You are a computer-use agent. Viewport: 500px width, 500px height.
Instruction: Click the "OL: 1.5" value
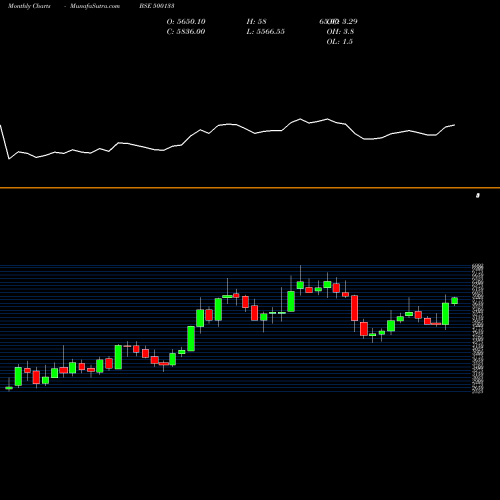click(x=339, y=42)
